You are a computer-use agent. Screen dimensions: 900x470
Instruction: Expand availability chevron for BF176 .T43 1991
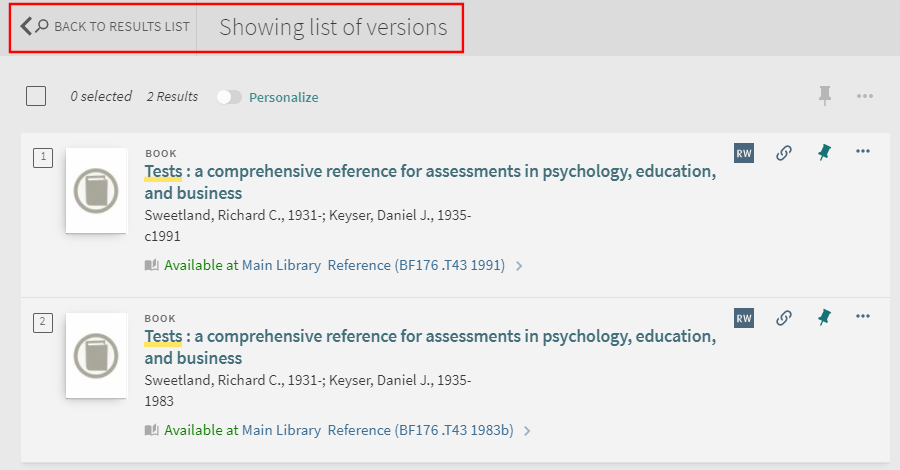tap(519, 266)
